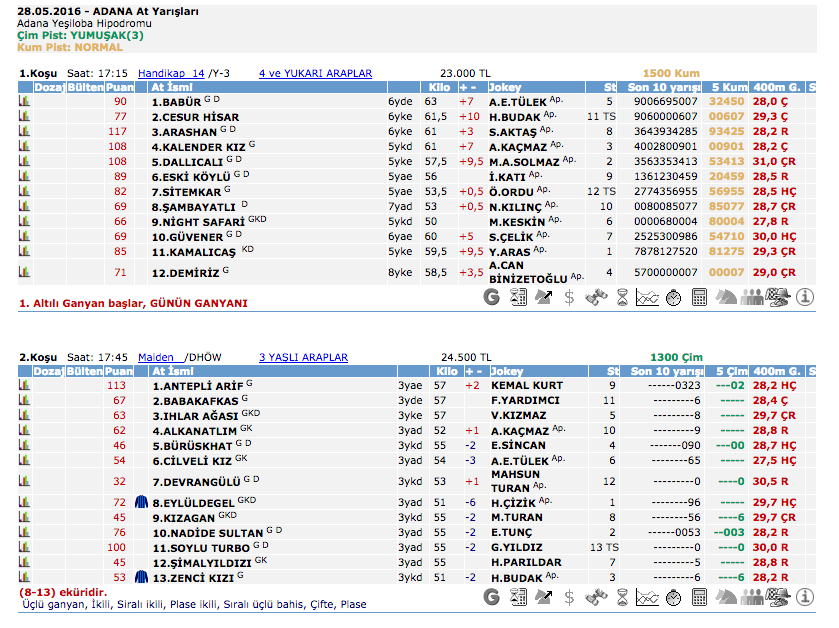Viewport: 839px width, 628px height.
Task: Open the Handikap 14 link
Action: (x=171, y=73)
